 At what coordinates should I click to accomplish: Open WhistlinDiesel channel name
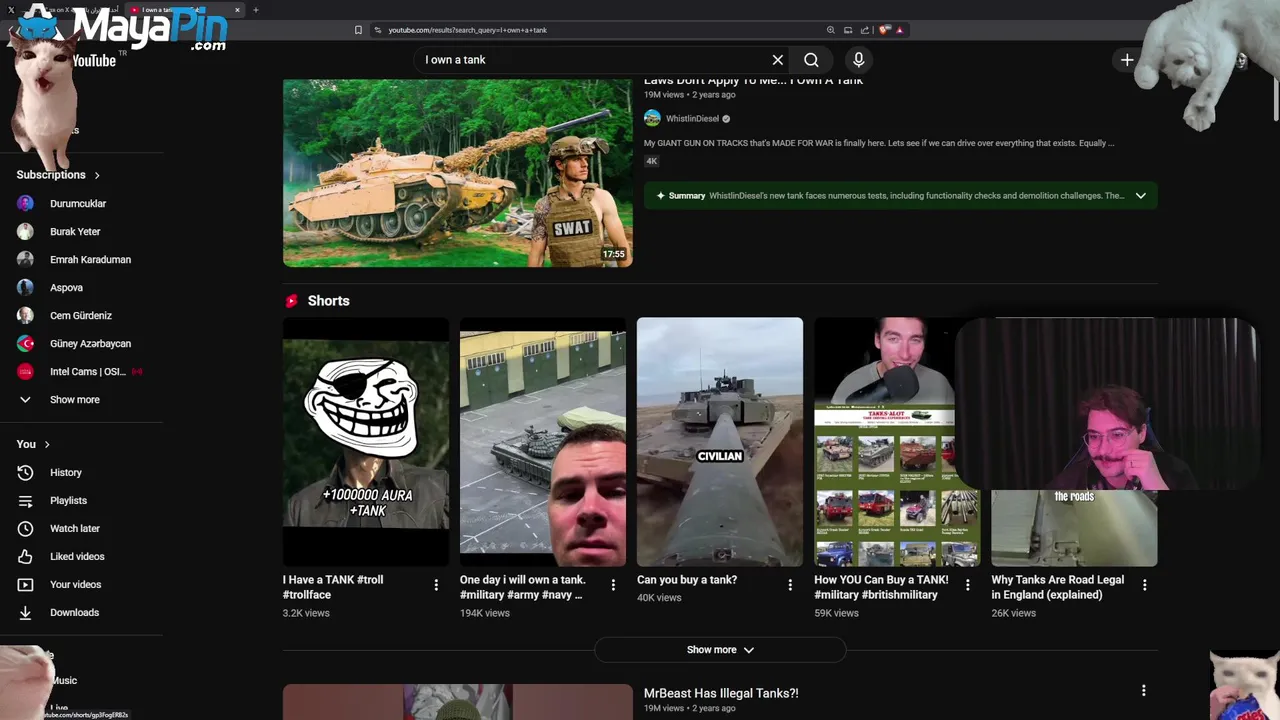(x=693, y=119)
